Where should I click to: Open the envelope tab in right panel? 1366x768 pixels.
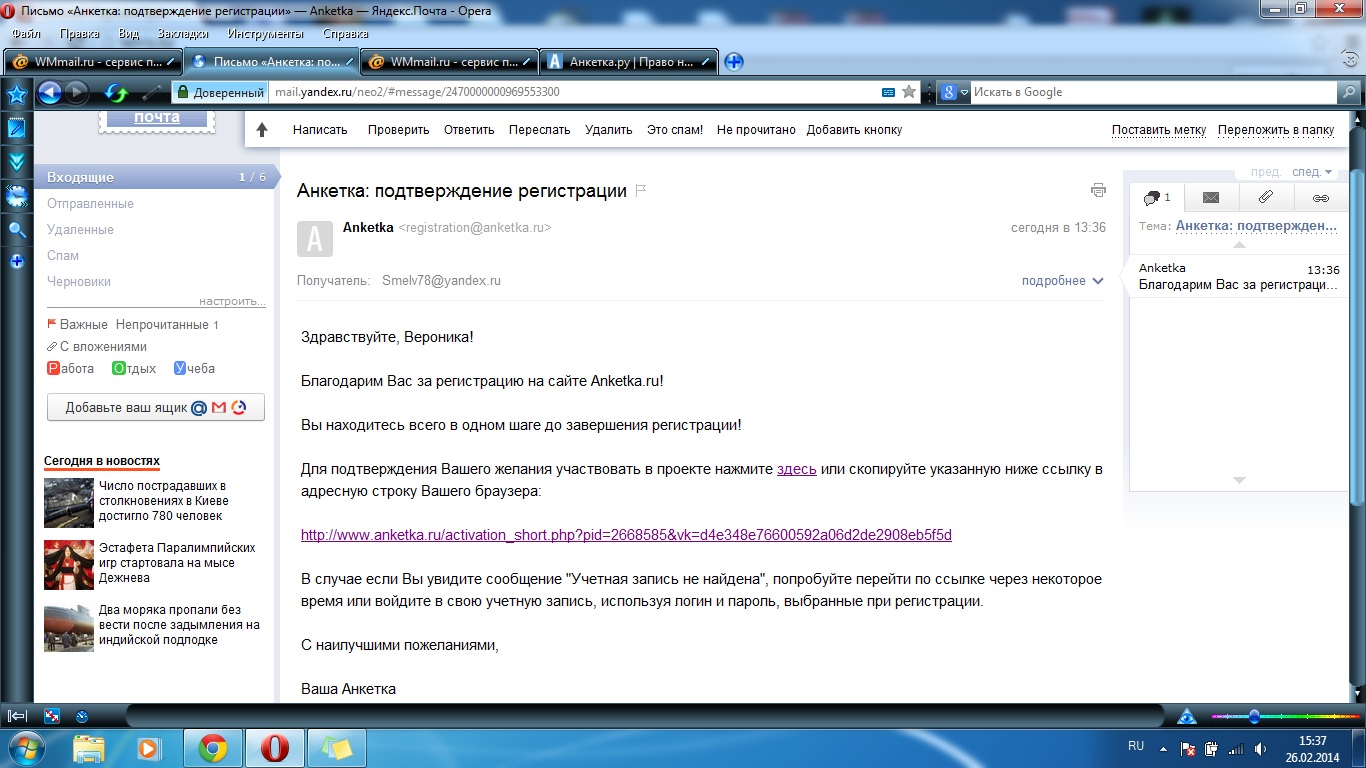[x=1211, y=197]
